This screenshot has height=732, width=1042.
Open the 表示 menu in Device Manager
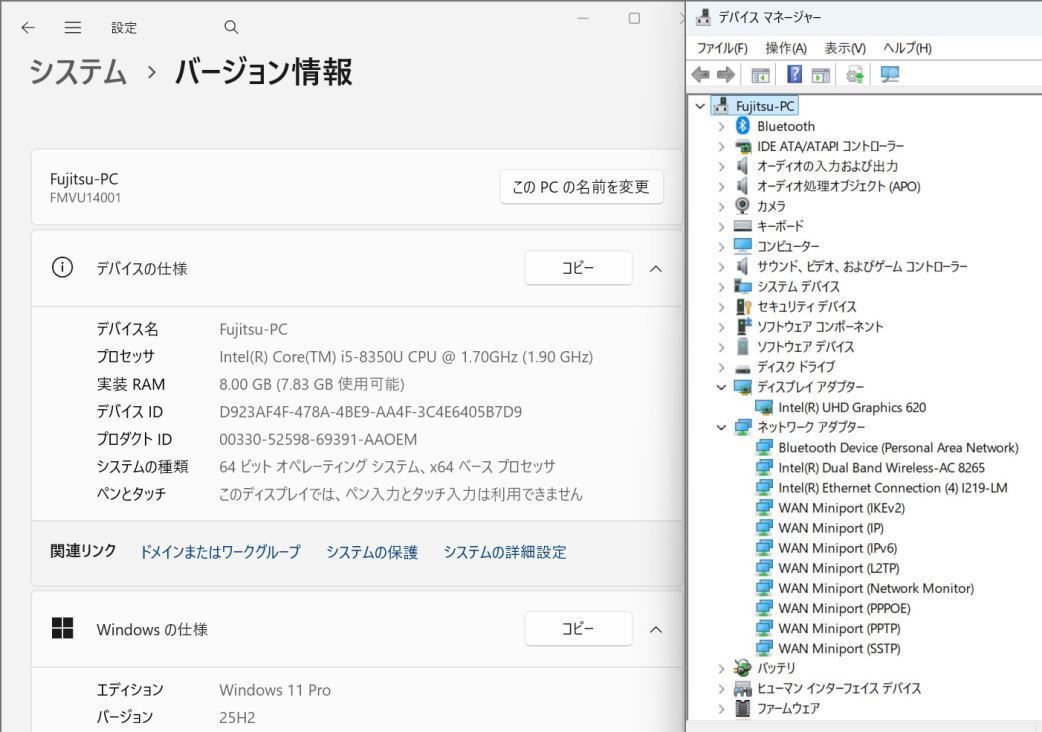tap(845, 47)
